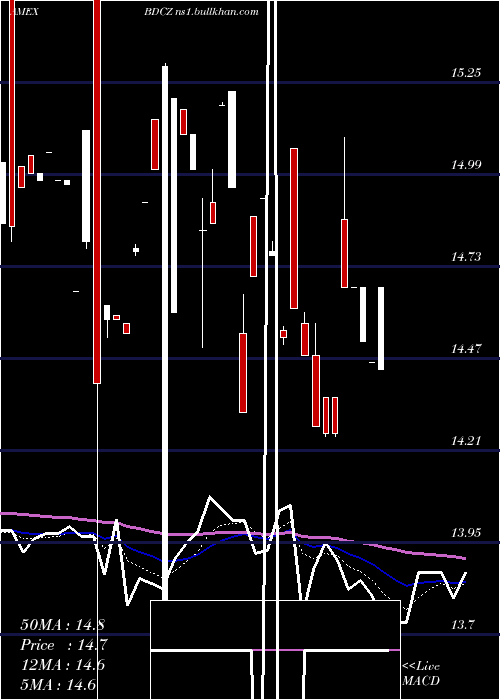Click the 50MA : 14.8 readout
Screen dimensions: 500x700
(62, 625)
